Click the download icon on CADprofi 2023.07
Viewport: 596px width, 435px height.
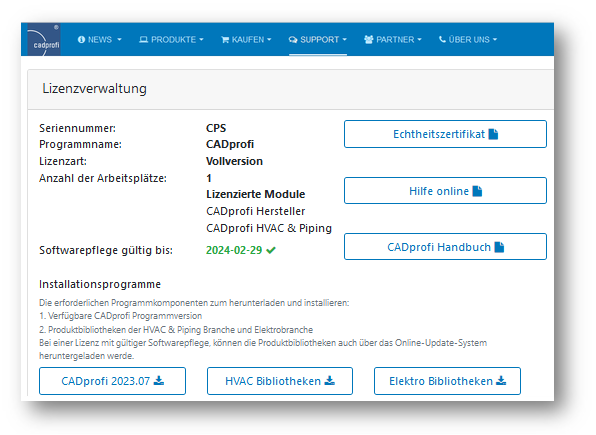[159, 380]
